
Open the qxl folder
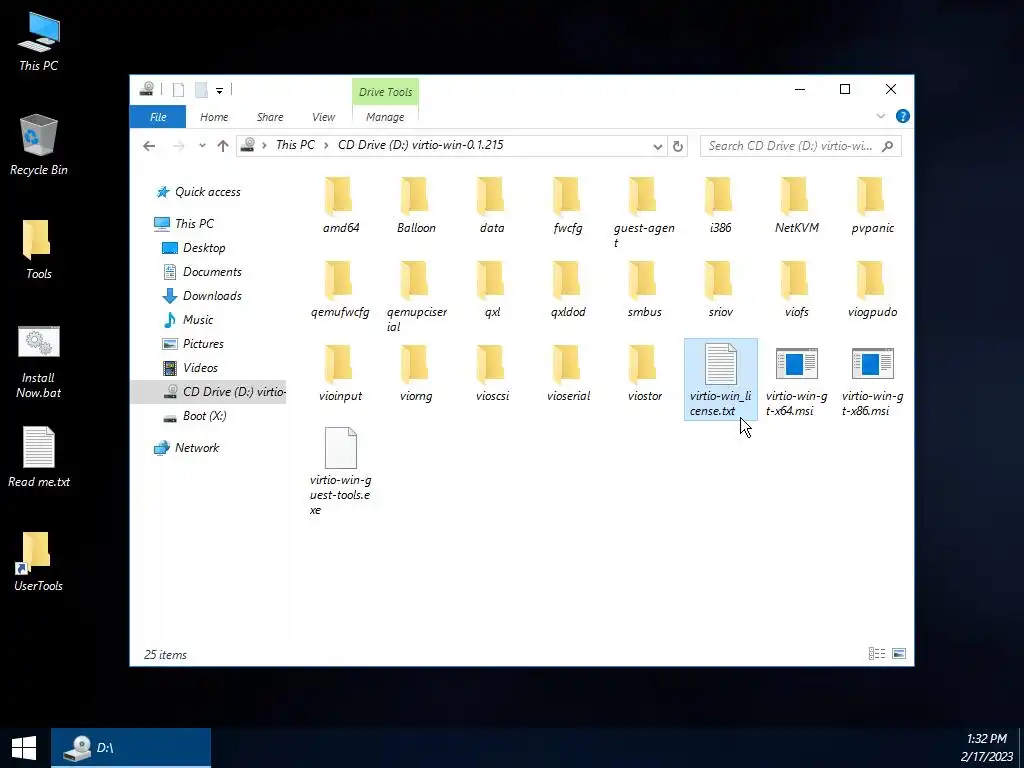pos(492,289)
